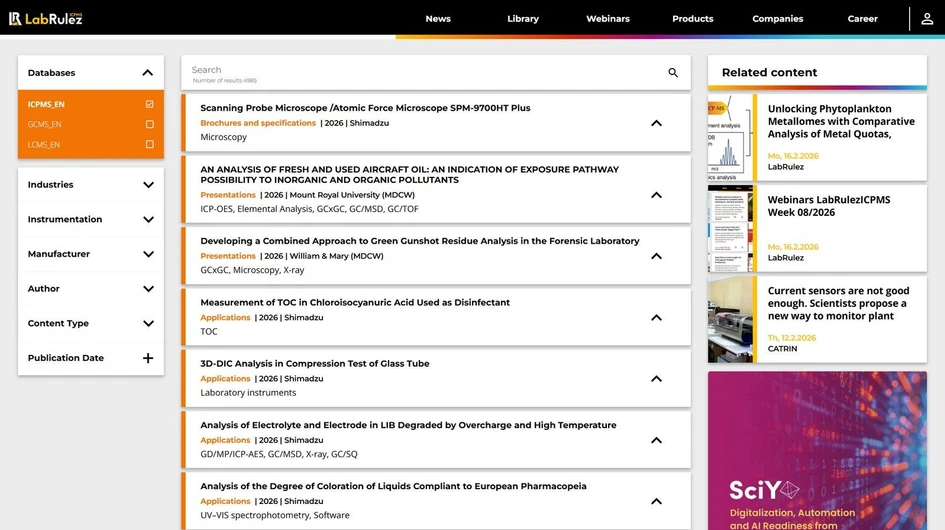Open 3D-DIC Analysis in Compression Test title
The height and width of the screenshot is (530, 945).
pyautogui.click(x=315, y=364)
